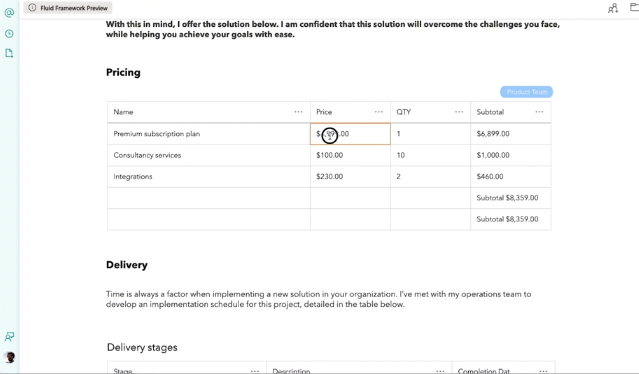This screenshot has height=374, width=639.
Task: Click the $230.00 price cell
Action: pos(350,176)
